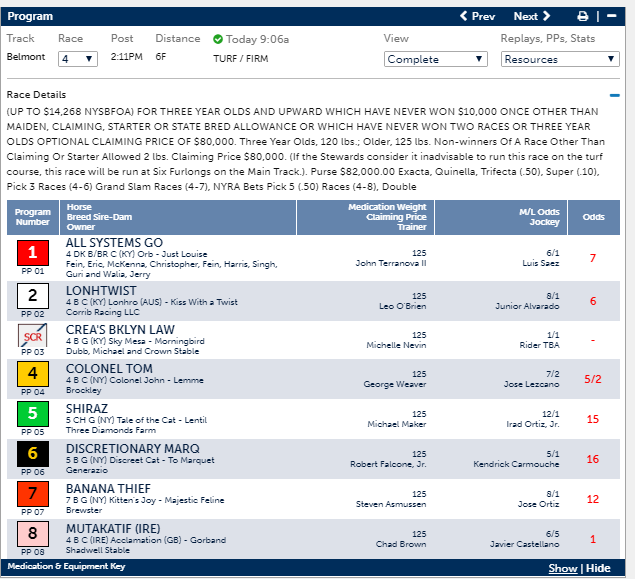Open the Resources dropdown
This screenshot has height=579, width=635.
(560, 59)
